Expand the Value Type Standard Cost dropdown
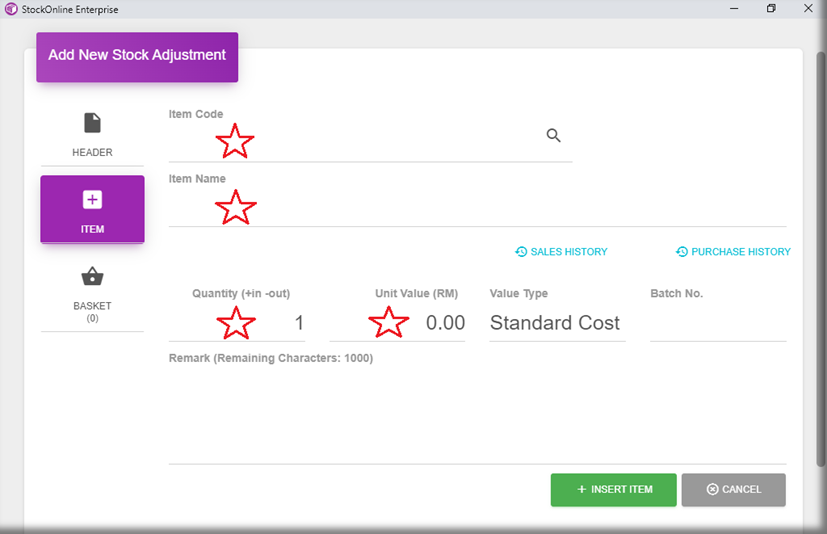This screenshot has height=534, width=827. tap(556, 323)
